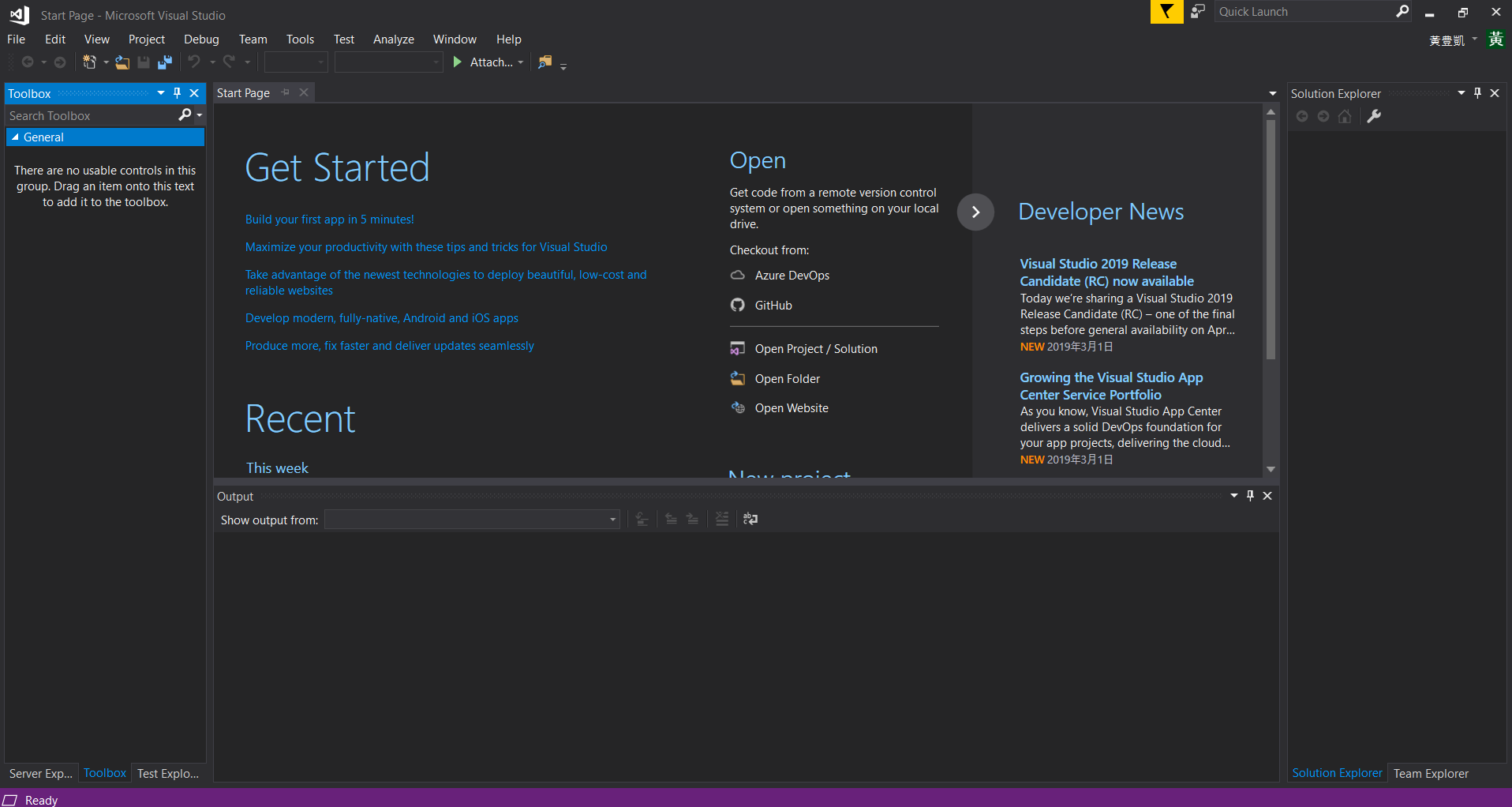Viewport: 1512px width, 807px height.
Task: Open the notifications flag icon
Action: pyautogui.click(x=1166, y=12)
